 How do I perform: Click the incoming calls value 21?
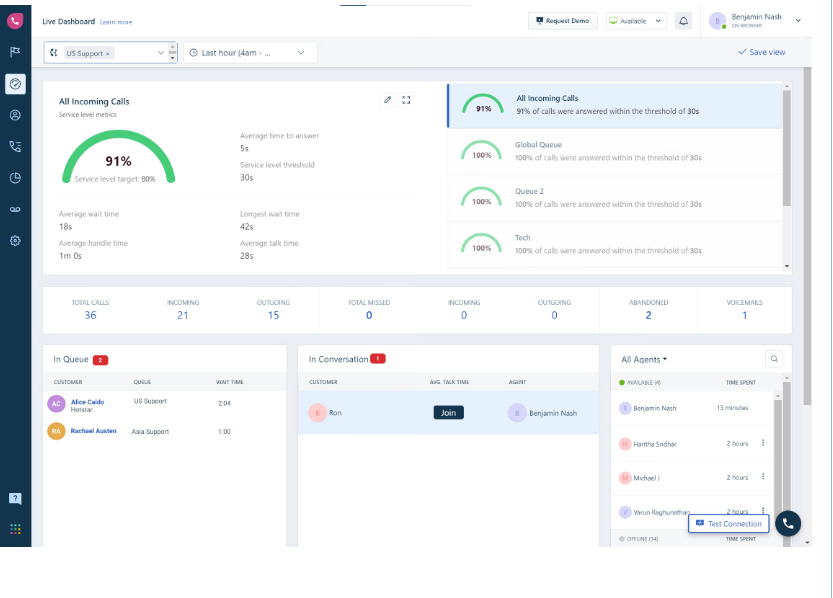tap(183, 315)
